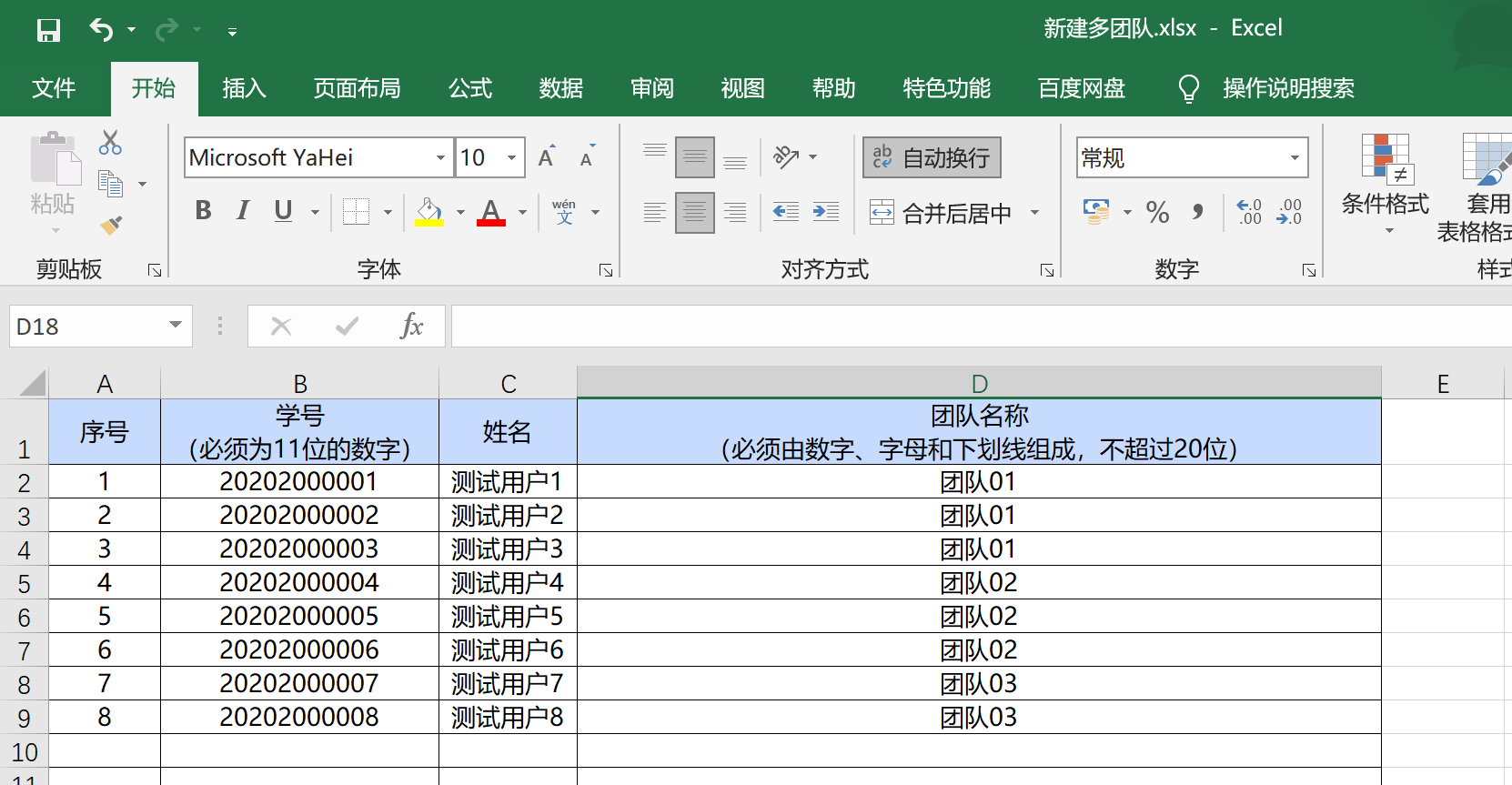
Task: Toggle middle vertical alignment
Action: coord(695,156)
